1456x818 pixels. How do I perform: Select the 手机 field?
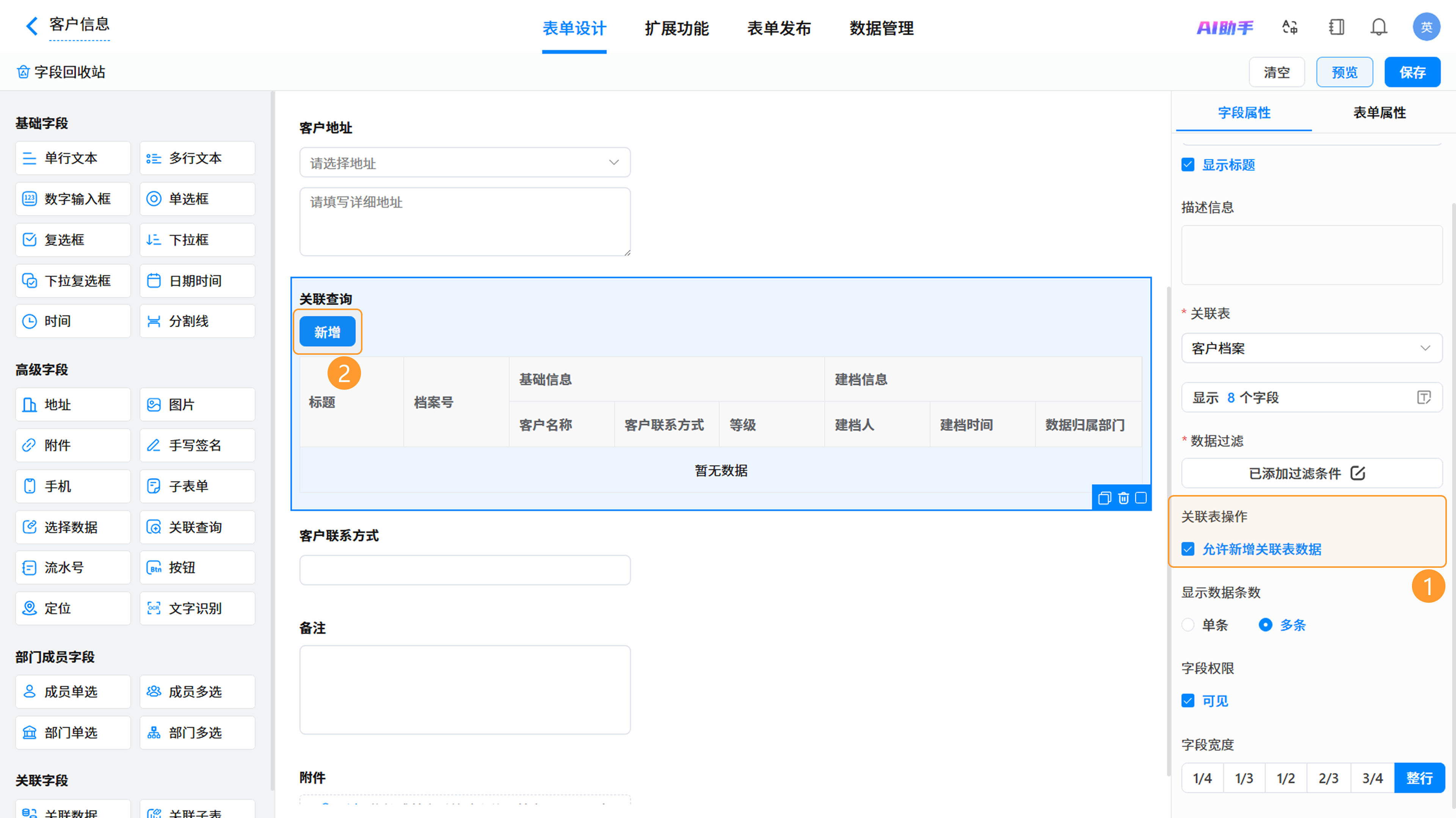pos(73,486)
